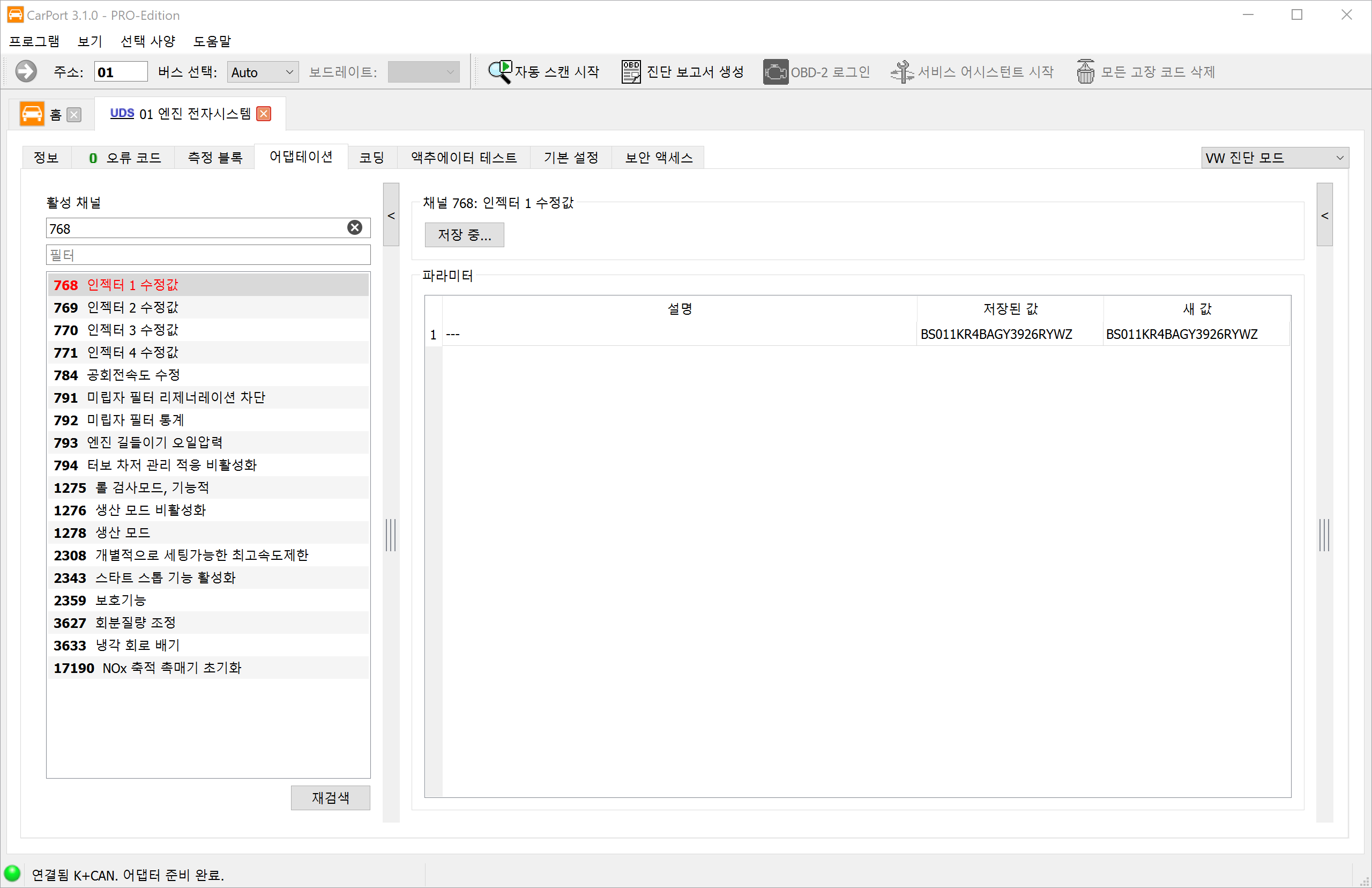Image resolution: width=1372 pixels, height=888 pixels.
Task: Select channel 1275 롤 검사모드
Action: pyautogui.click(x=208, y=487)
